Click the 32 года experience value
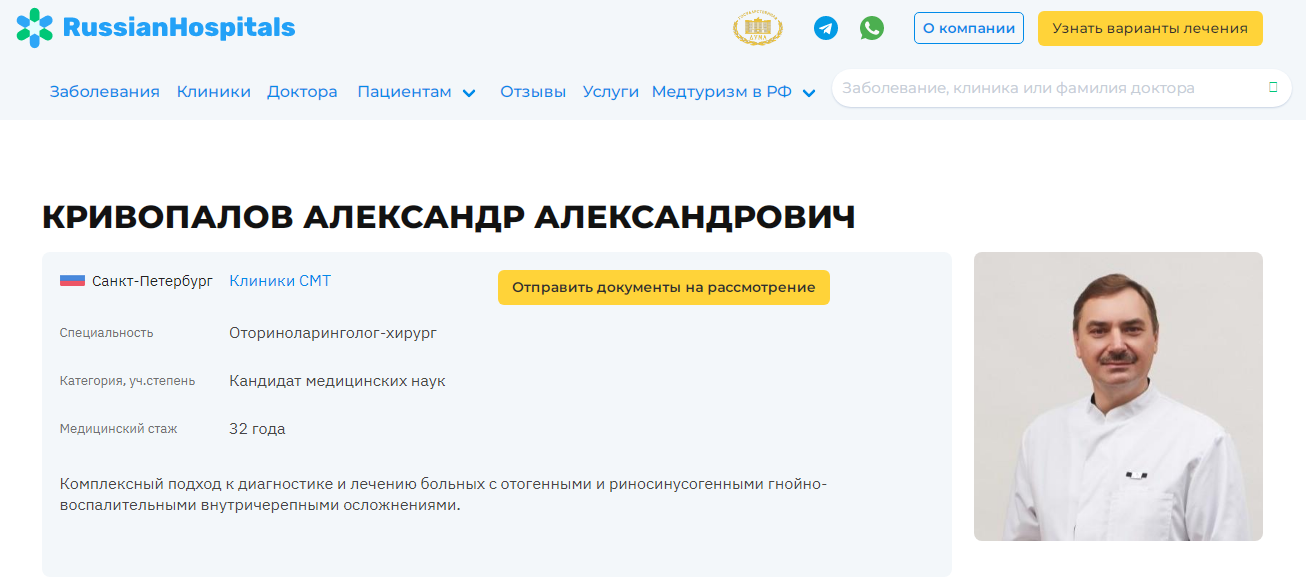1306x587 pixels. click(257, 429)
